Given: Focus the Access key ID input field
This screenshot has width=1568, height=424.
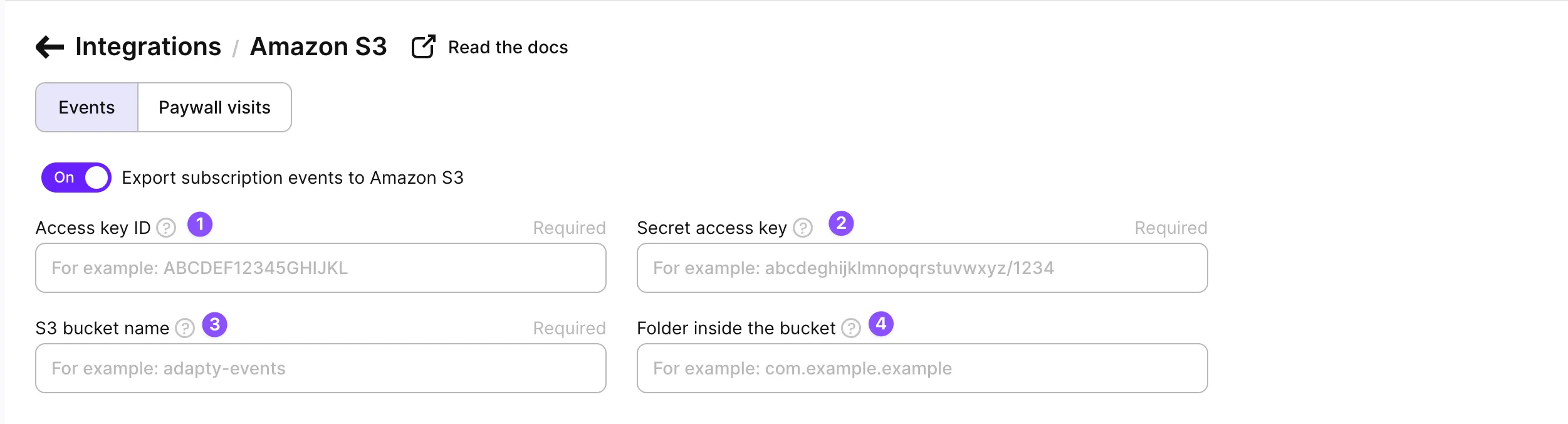Looking at the screenshot, I should coord(321,268).
